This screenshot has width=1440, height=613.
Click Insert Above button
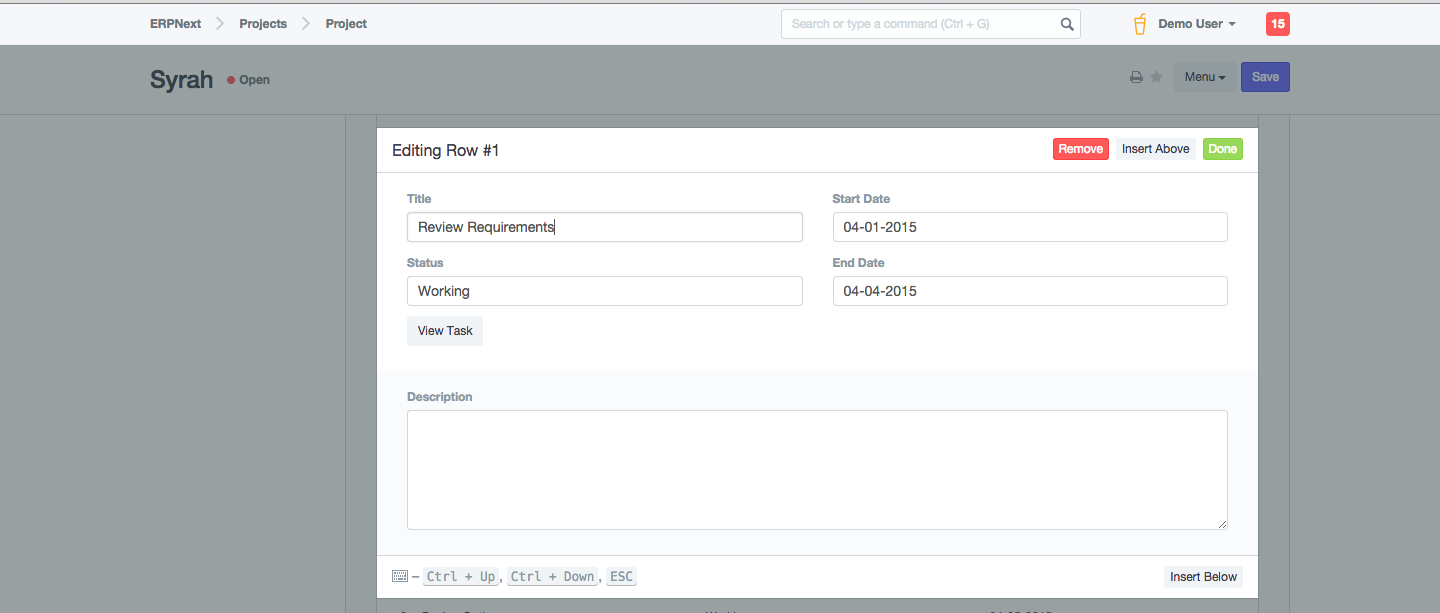click(1155, 149)
